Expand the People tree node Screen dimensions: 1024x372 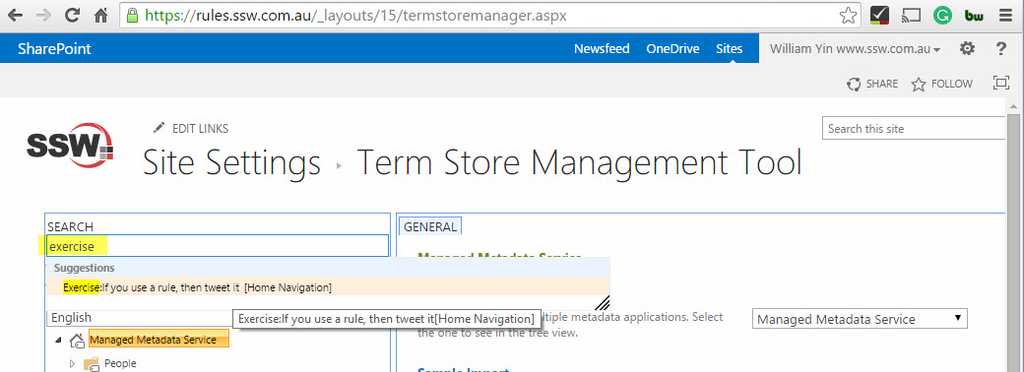[72, 364]
